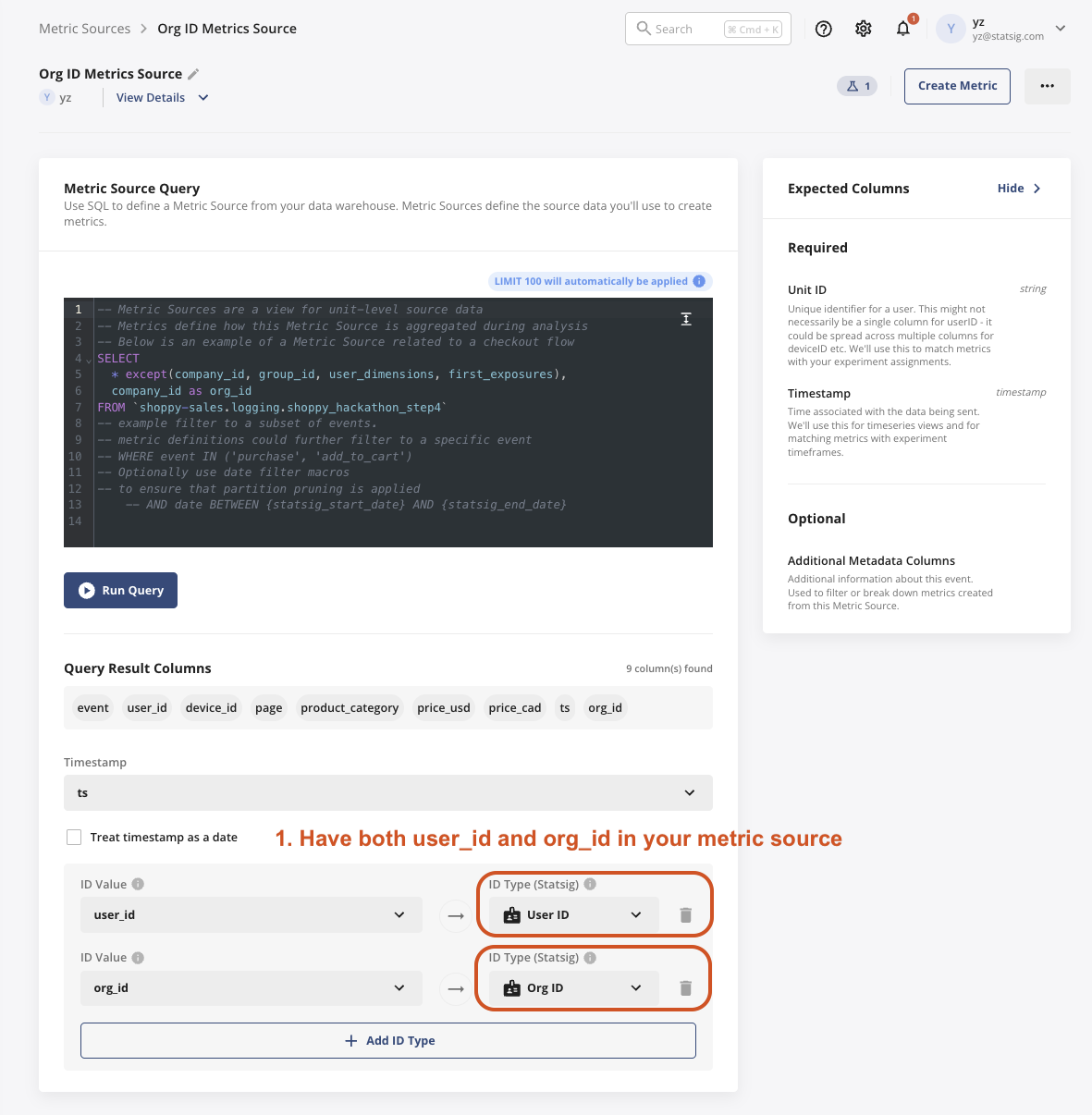Hide the Expected Columns panel
Image resolution: width=1092 pixels, height=1115 pixels.
(x=1017, y=188)
